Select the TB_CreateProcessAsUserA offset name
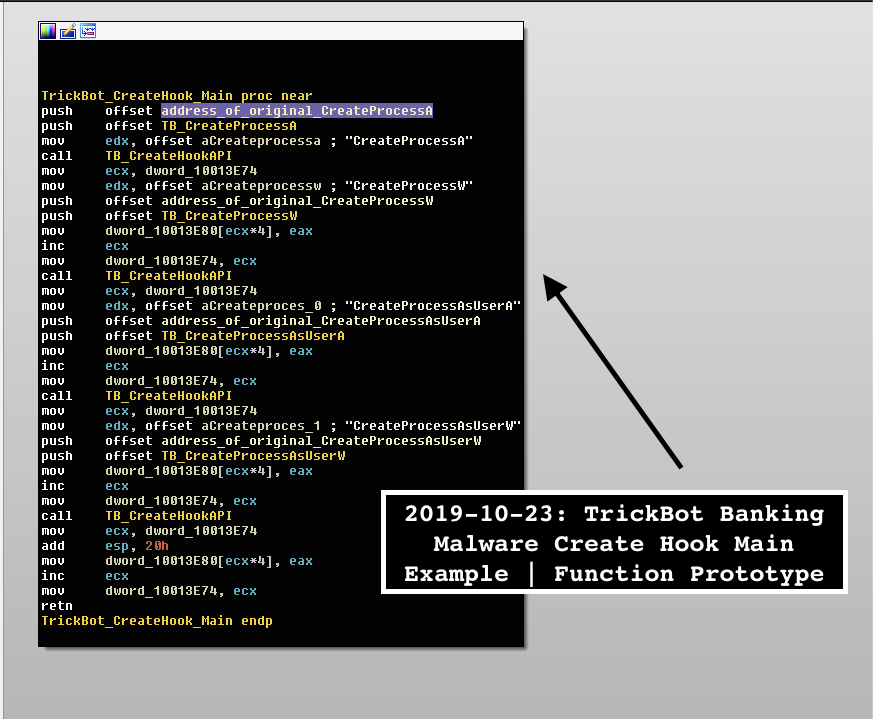873x719 pixels. pyautogui.click(x=253, y=336)
